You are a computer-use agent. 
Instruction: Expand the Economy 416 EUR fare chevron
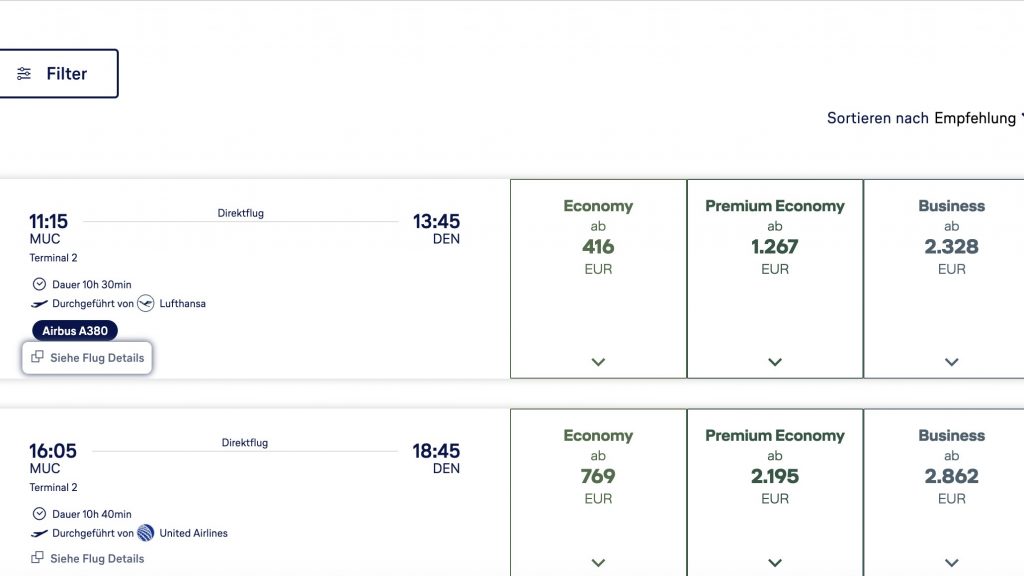click(598, 362)
